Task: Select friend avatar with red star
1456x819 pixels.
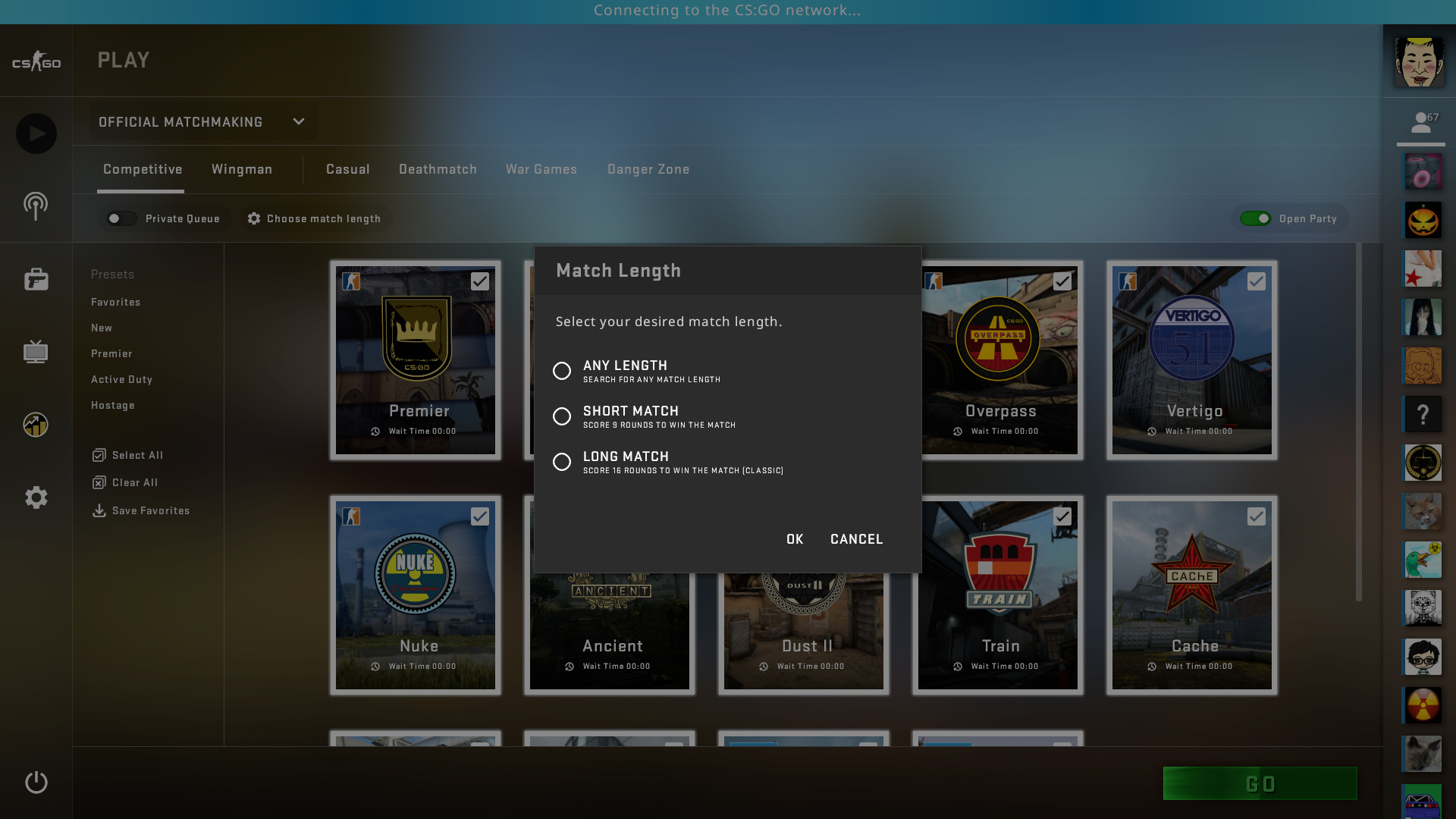Action: (1423, 268)
